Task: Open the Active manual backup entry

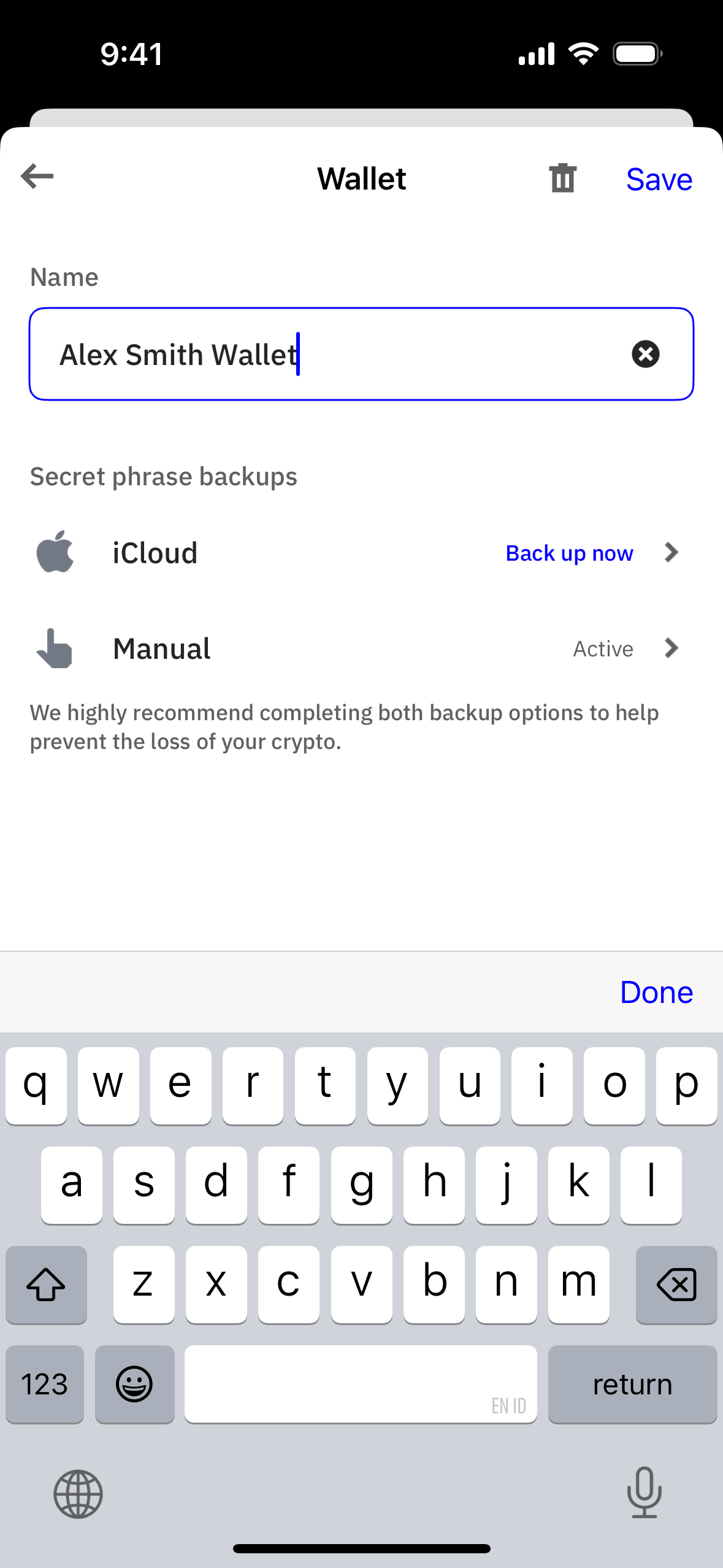Action: [603, 648]
